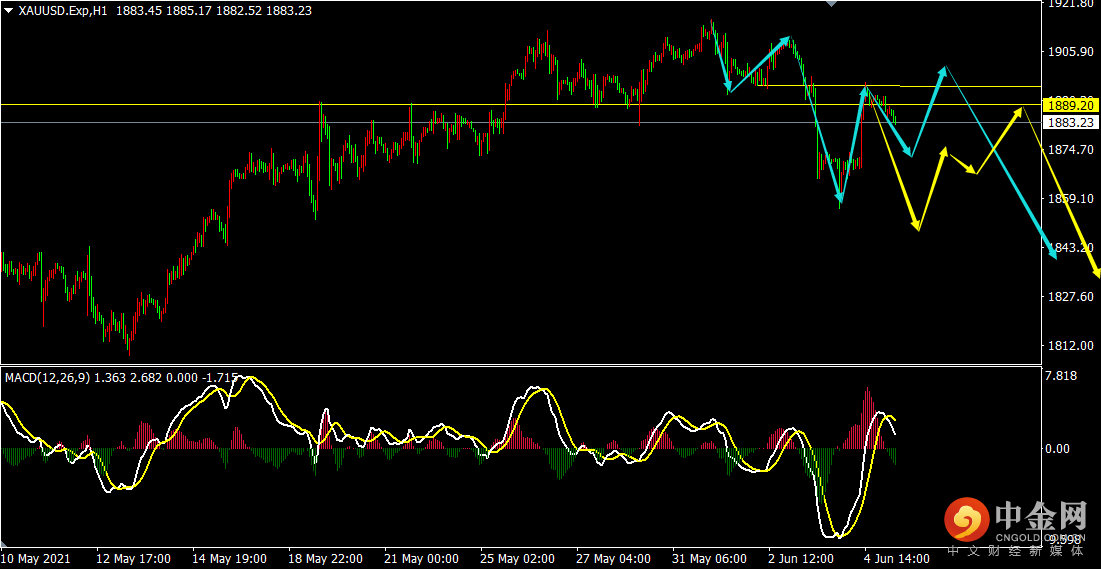This screenshot has height=569, width=1101.
Task: Click the 1905.90 price scale value
Action: coord(1070,52)
